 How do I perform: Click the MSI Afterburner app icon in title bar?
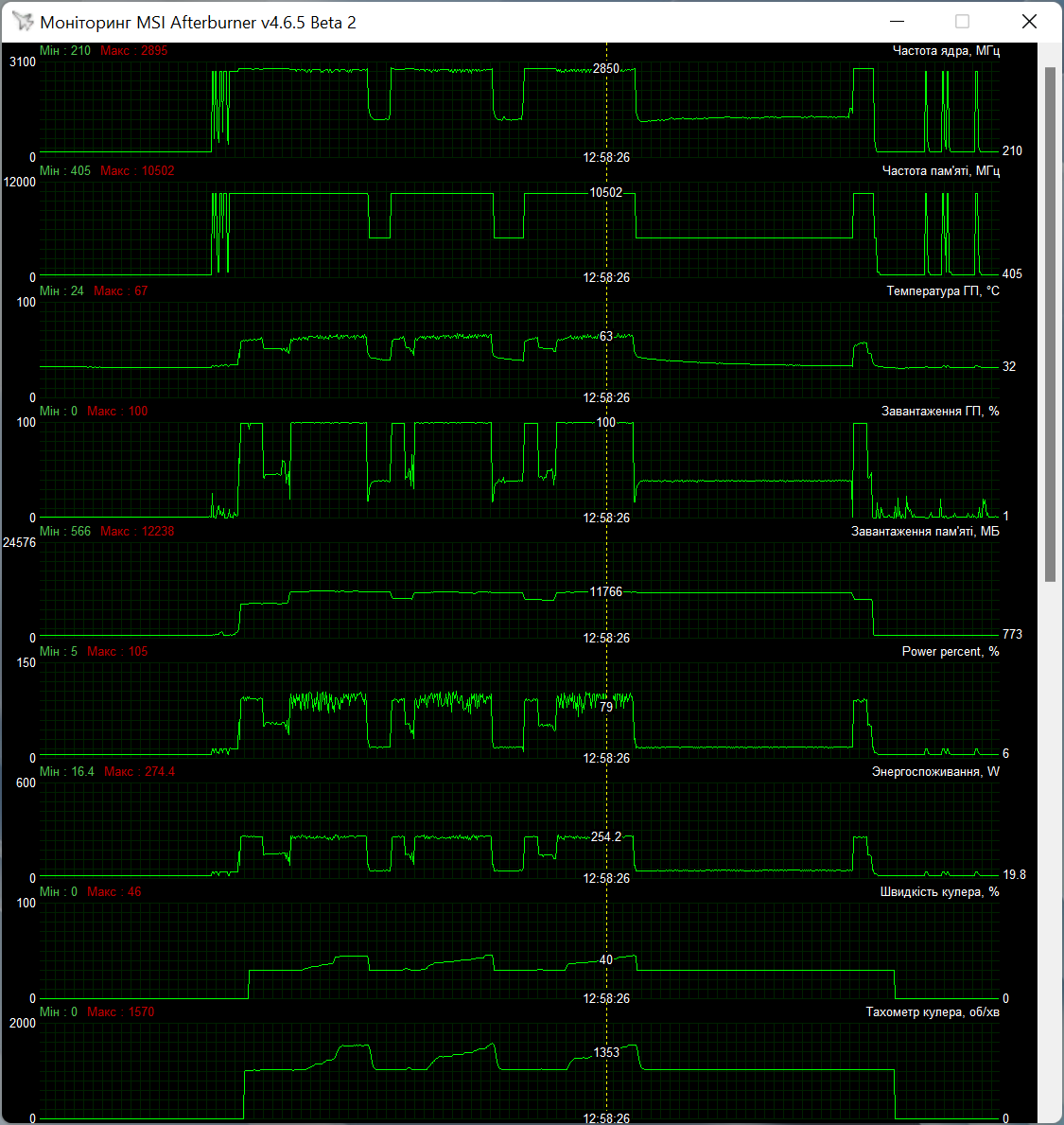pos(23,22)
